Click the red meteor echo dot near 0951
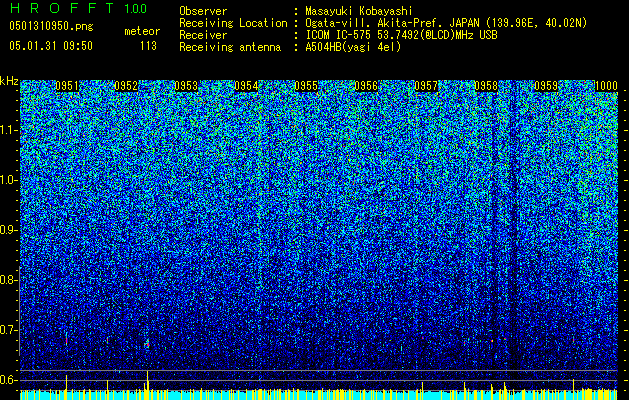Image resolution: width=629 pixels, height=400 pixels. 67,342
